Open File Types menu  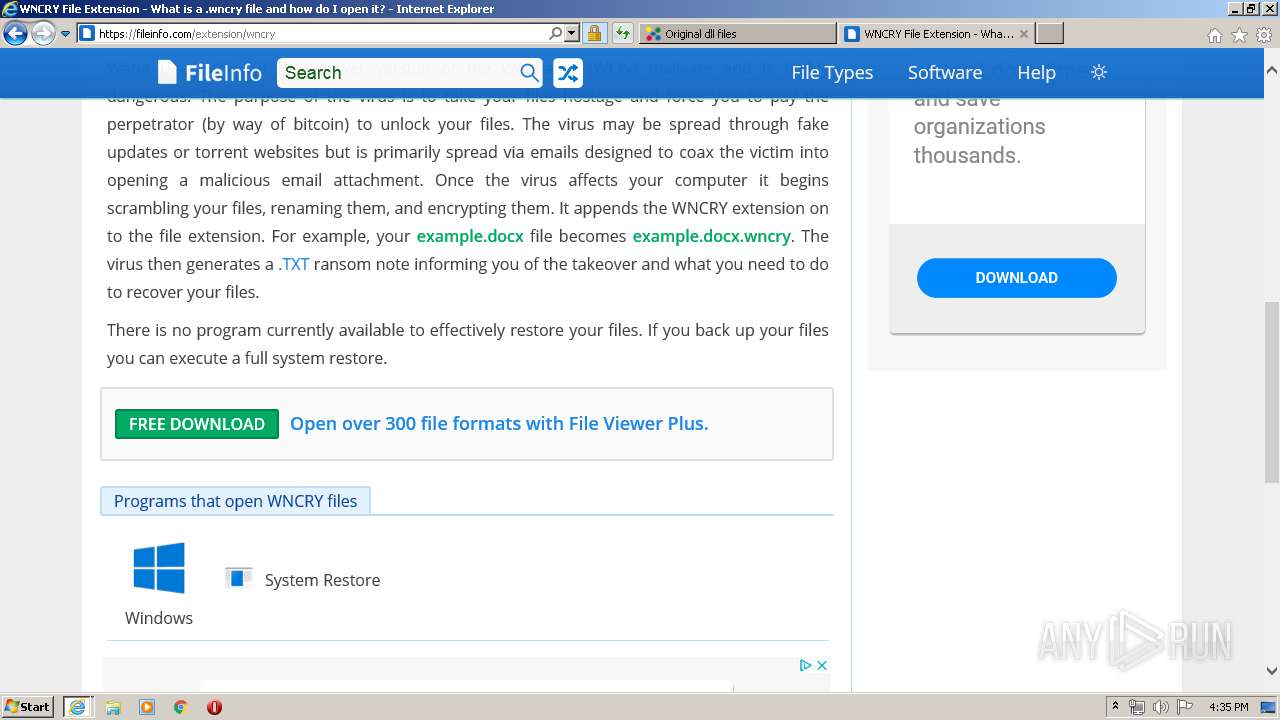(x=832, y=73)
